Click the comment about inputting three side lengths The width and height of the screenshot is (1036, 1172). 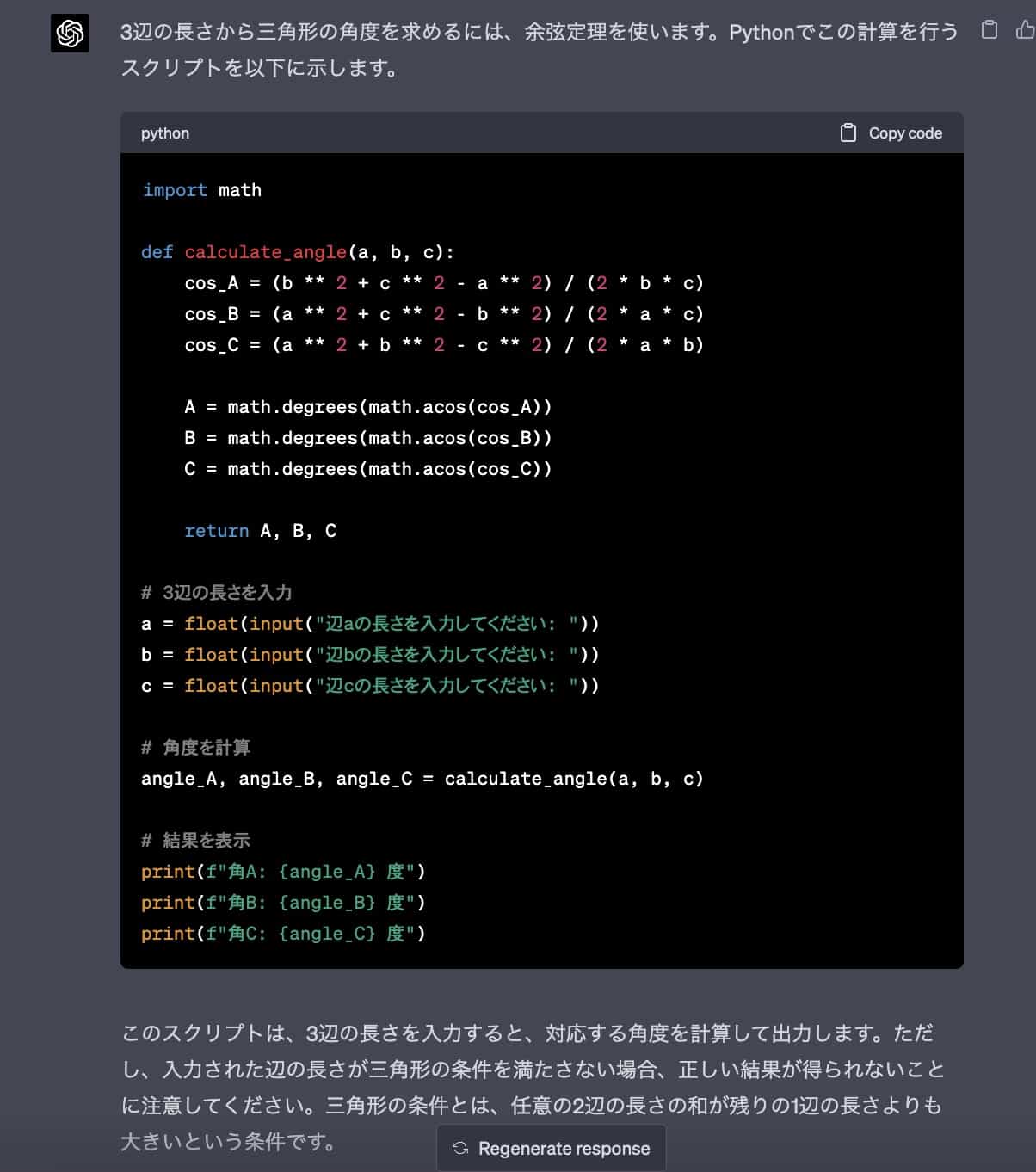[217, 592]
